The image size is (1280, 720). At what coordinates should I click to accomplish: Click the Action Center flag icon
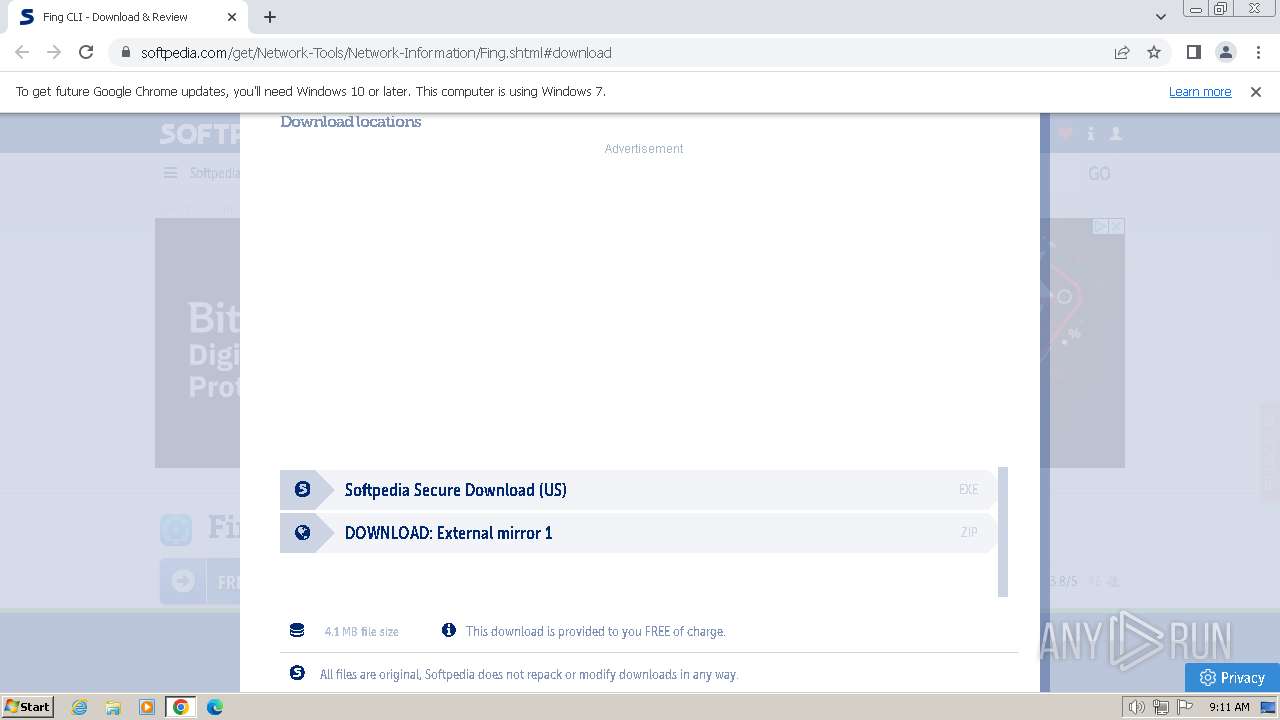tap(1184, 707)
